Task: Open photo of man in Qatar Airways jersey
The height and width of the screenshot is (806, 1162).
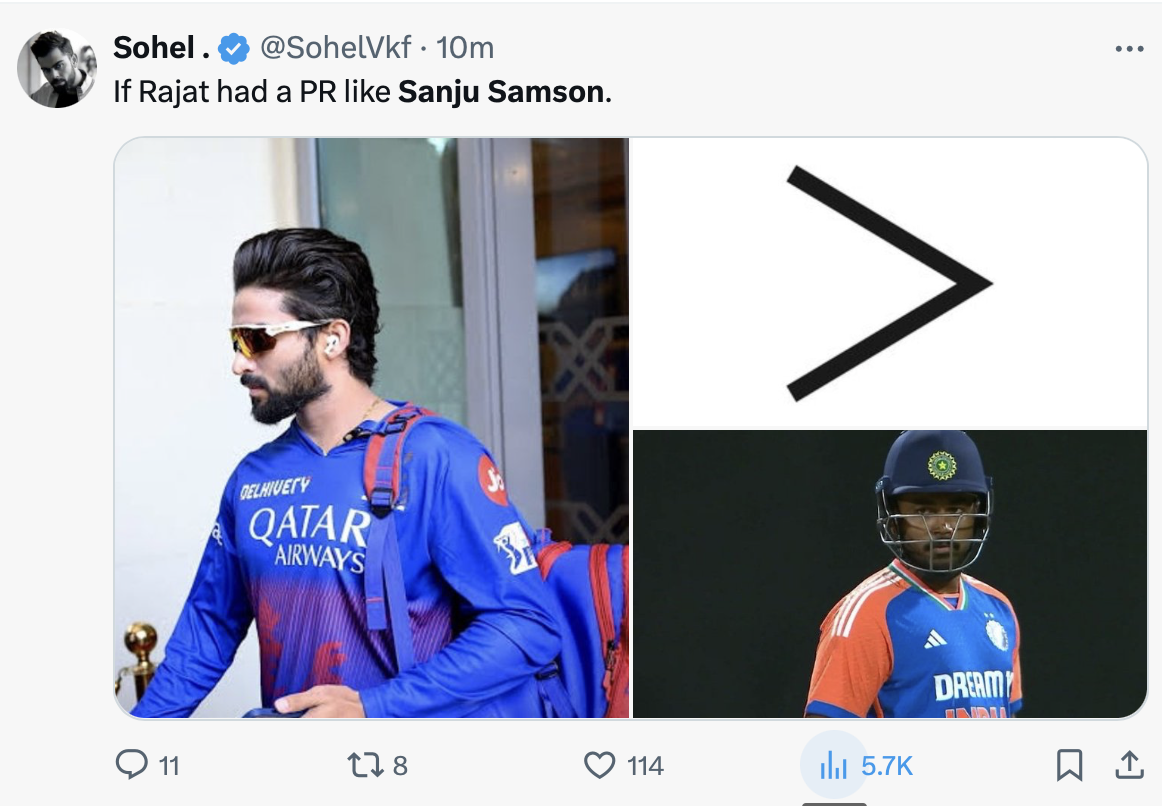Action: 371,427
